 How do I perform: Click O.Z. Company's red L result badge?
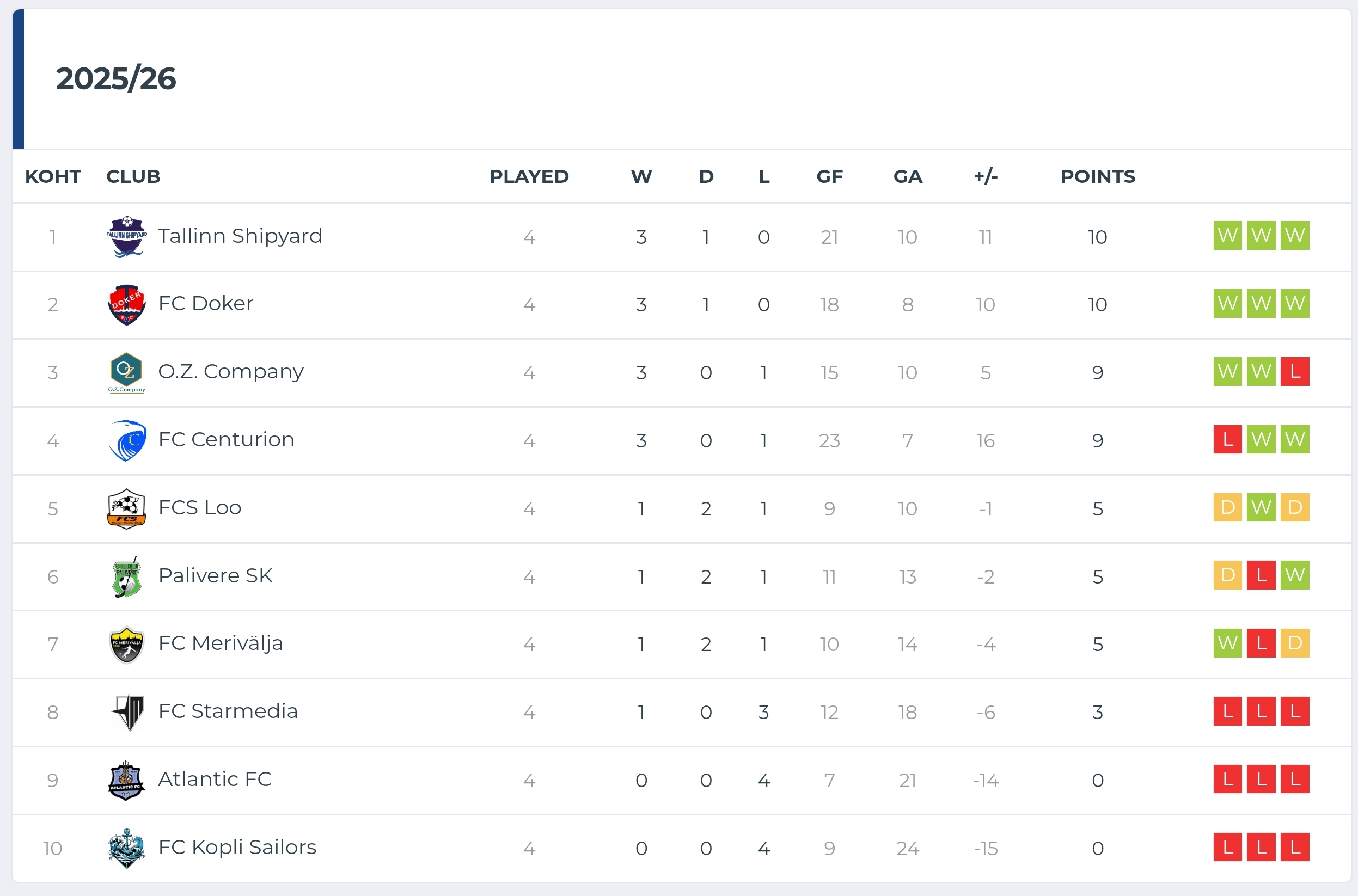point(1294,371)
